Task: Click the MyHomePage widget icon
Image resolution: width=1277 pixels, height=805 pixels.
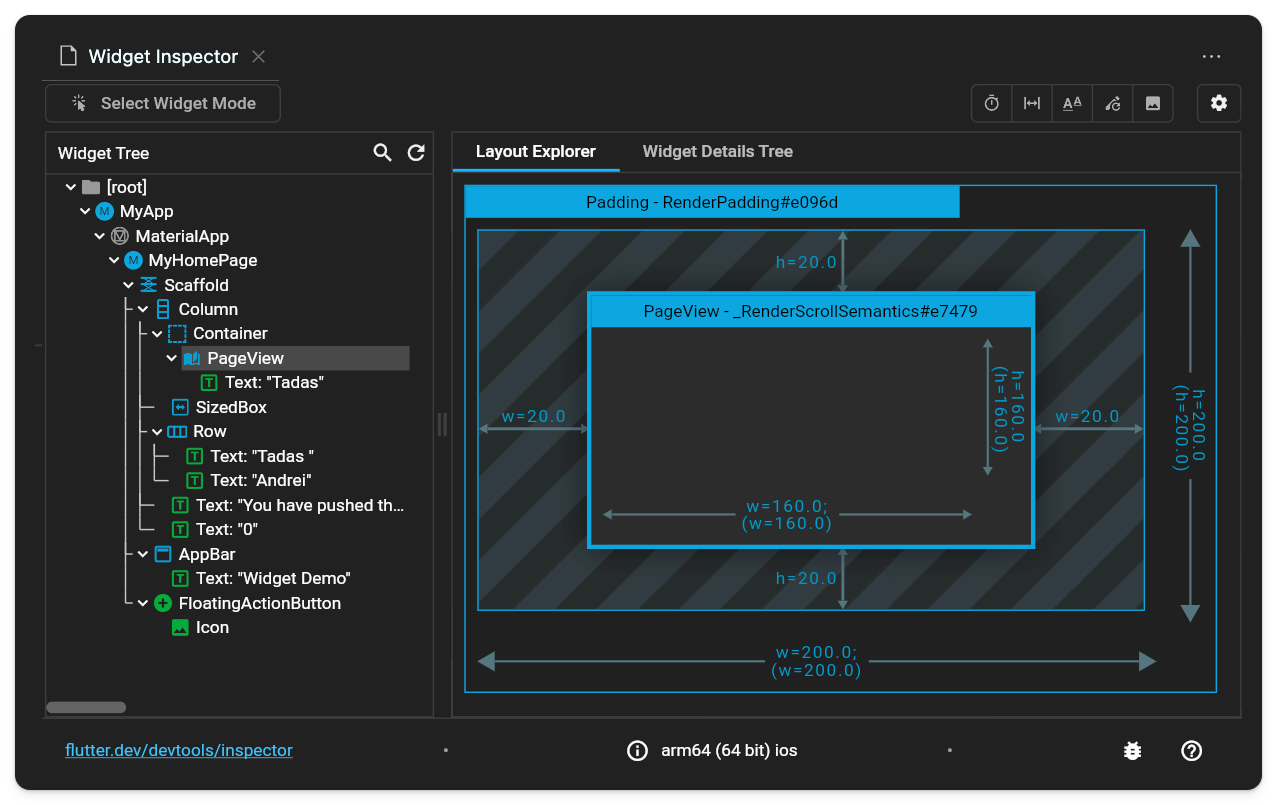Action: (134, 261)
